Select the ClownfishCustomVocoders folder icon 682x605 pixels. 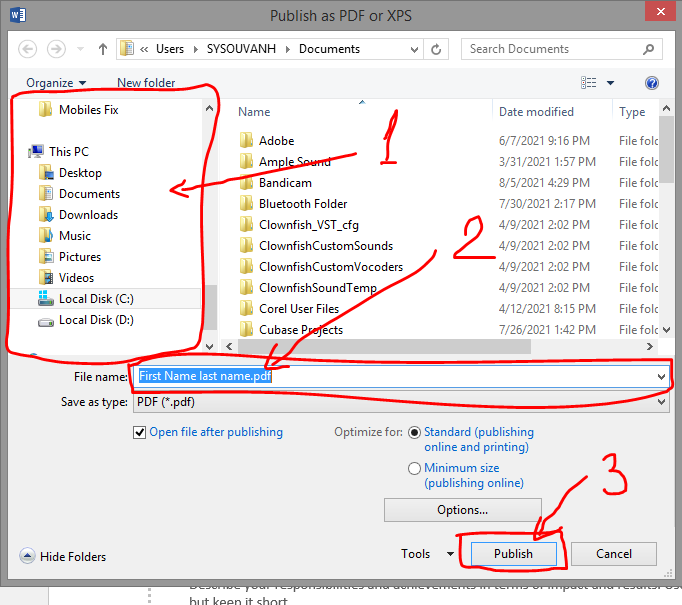246,267
